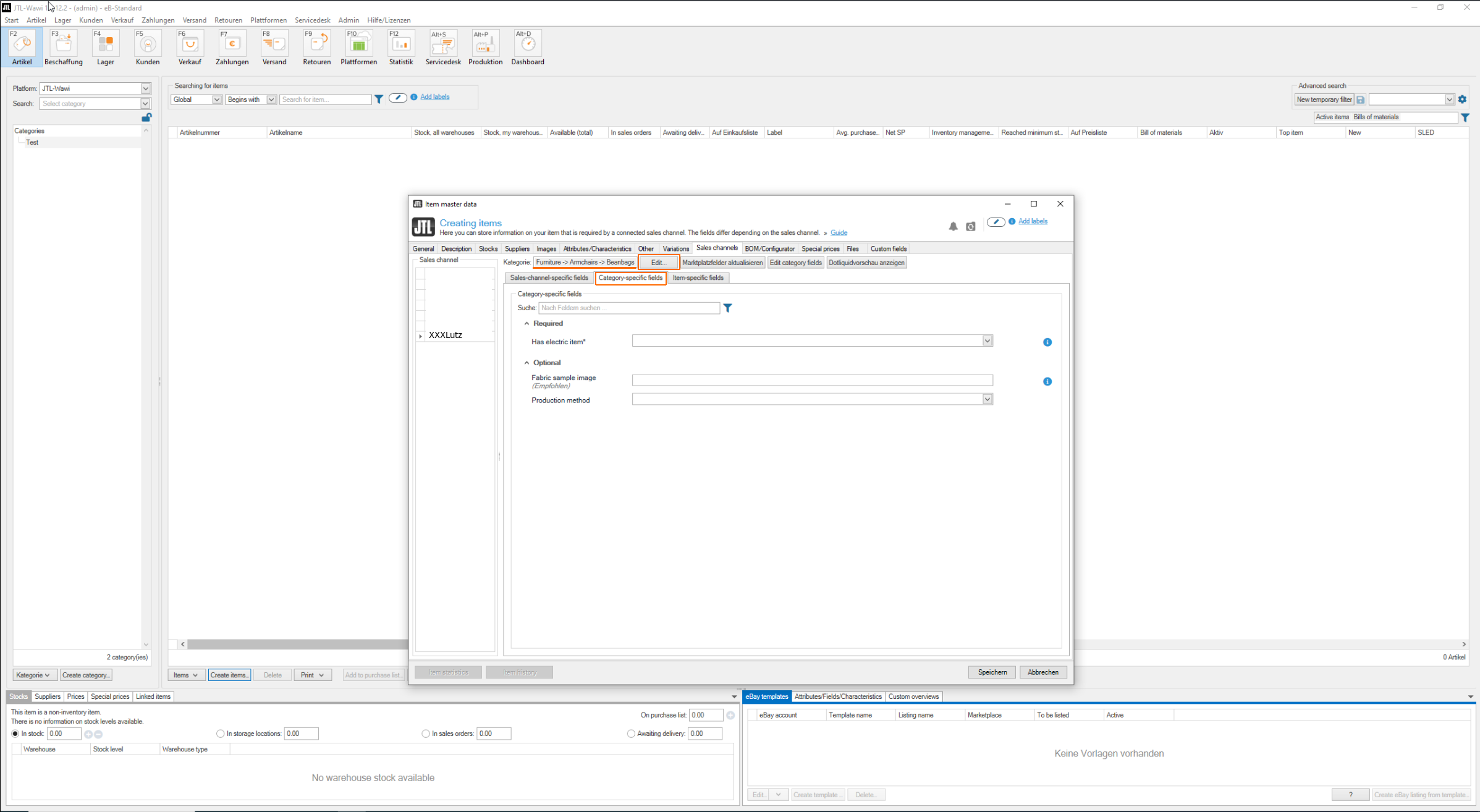Viewport: 1480px width, 812px height.
Task: Switch to the Item-specific fields tab
Action: click(x=698, y=278)
